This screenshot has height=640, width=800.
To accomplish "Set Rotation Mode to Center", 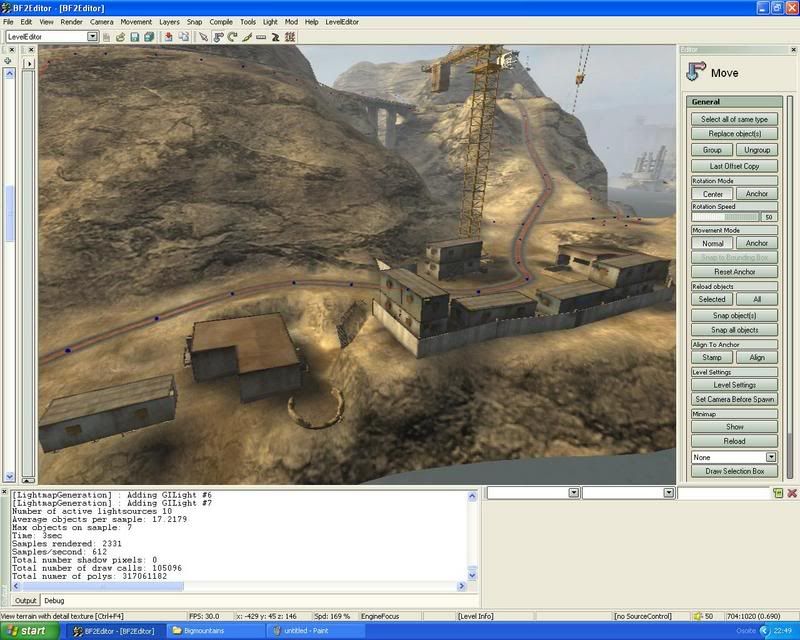I will 712,194.
